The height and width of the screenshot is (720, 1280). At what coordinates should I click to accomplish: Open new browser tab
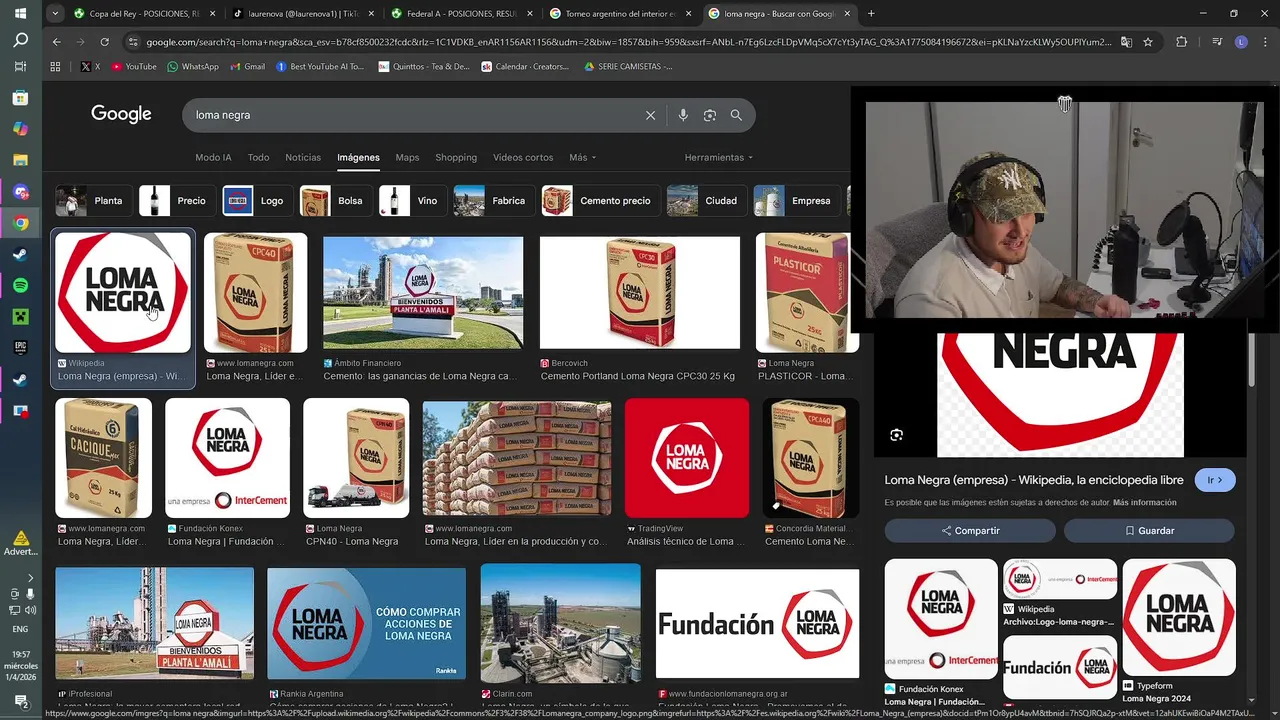click(x=871, y=14)
